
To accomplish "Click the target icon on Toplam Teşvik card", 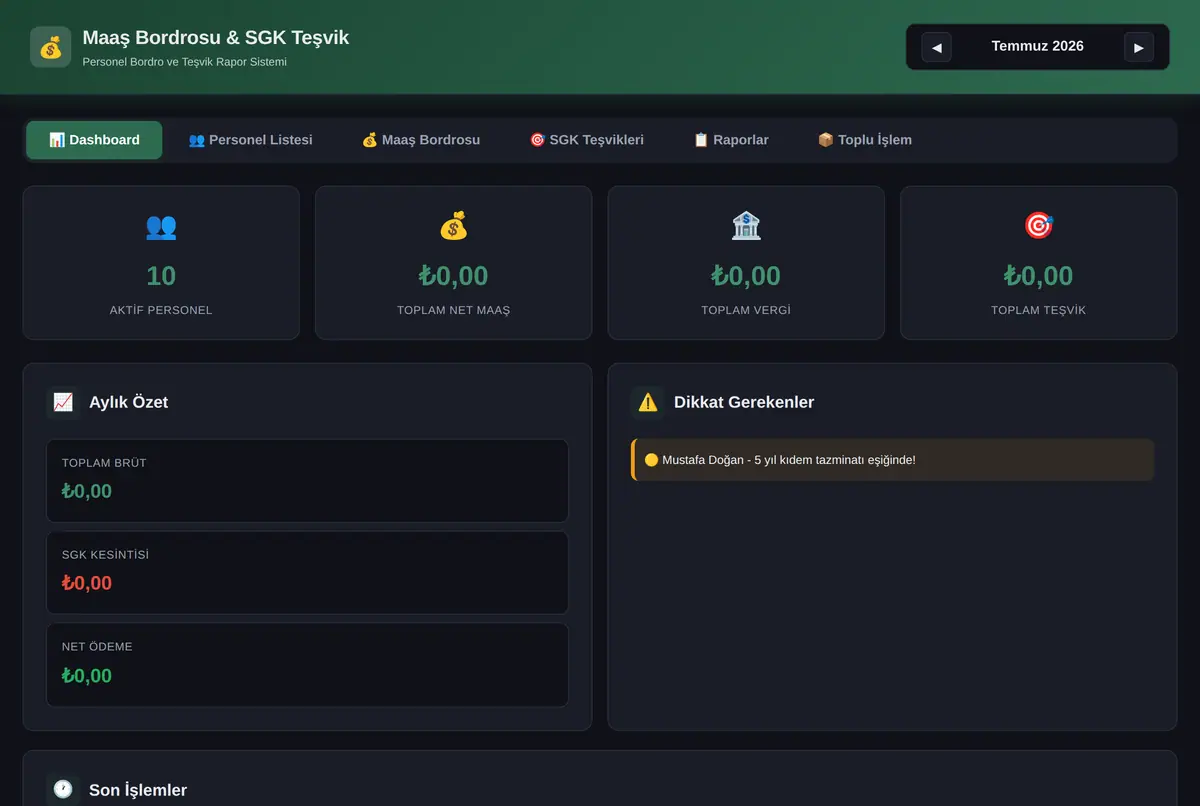I will pyautogui.click(x=1039, y=226).
